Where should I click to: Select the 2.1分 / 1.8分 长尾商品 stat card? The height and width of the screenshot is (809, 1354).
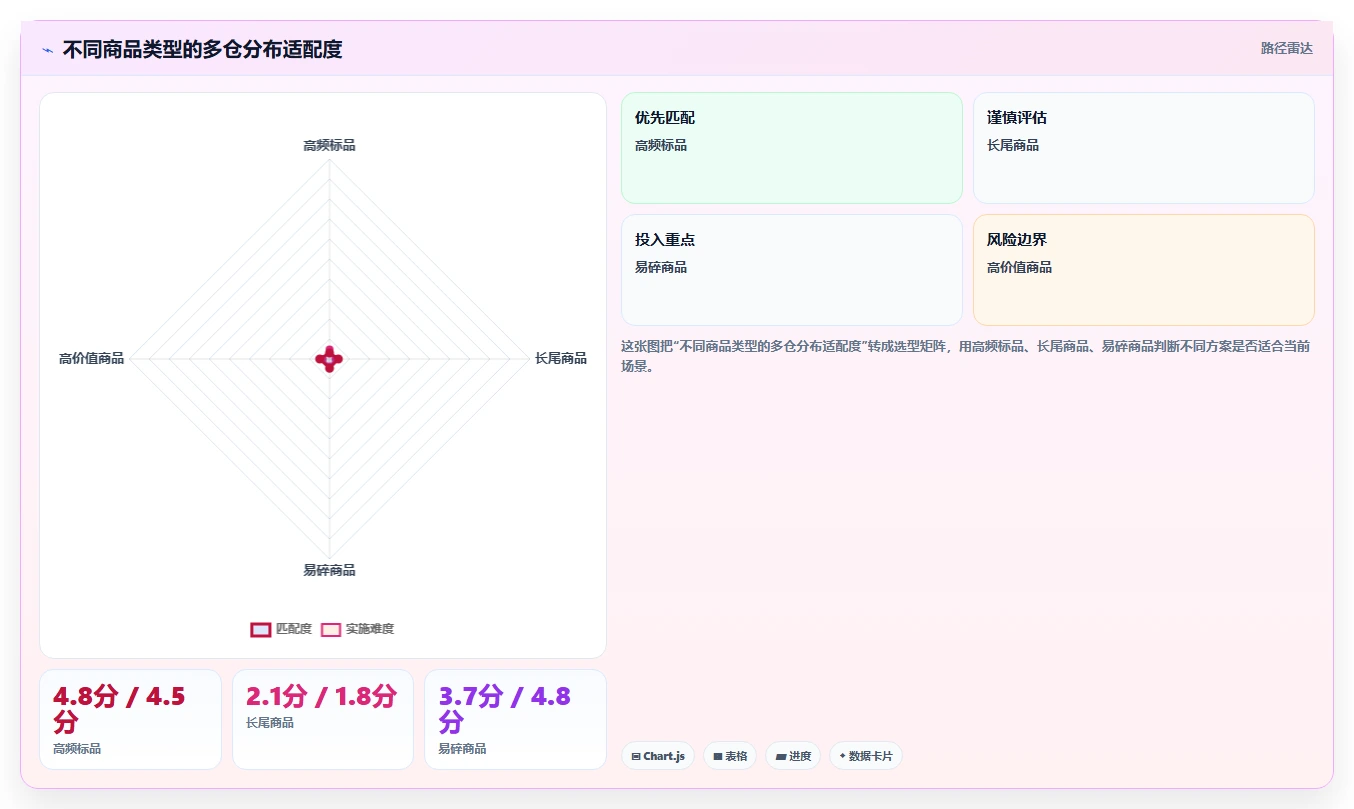pos(323,719)
